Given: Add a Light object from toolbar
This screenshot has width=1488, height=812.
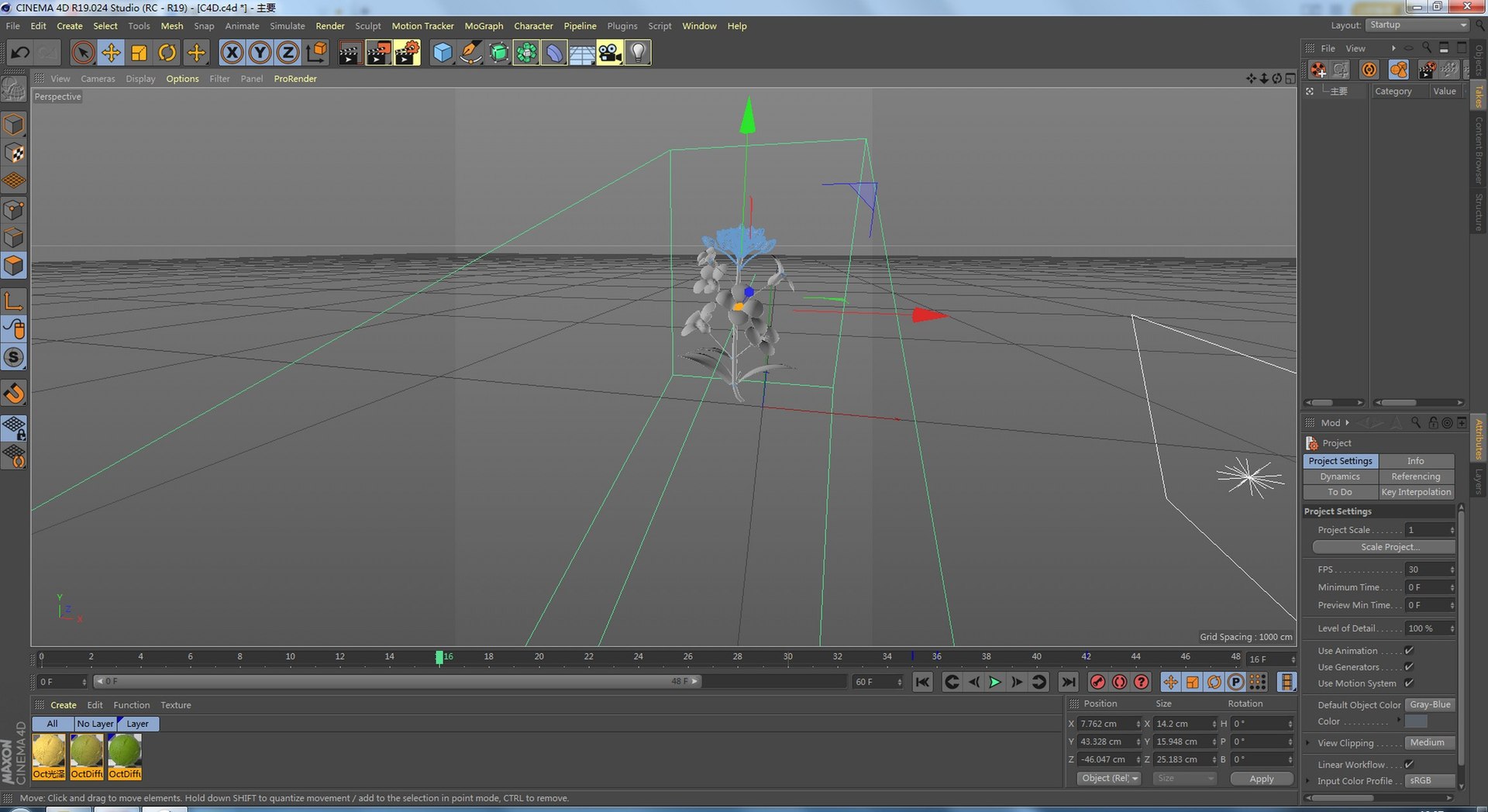Looking at the screenshot, I should [638, 53].
